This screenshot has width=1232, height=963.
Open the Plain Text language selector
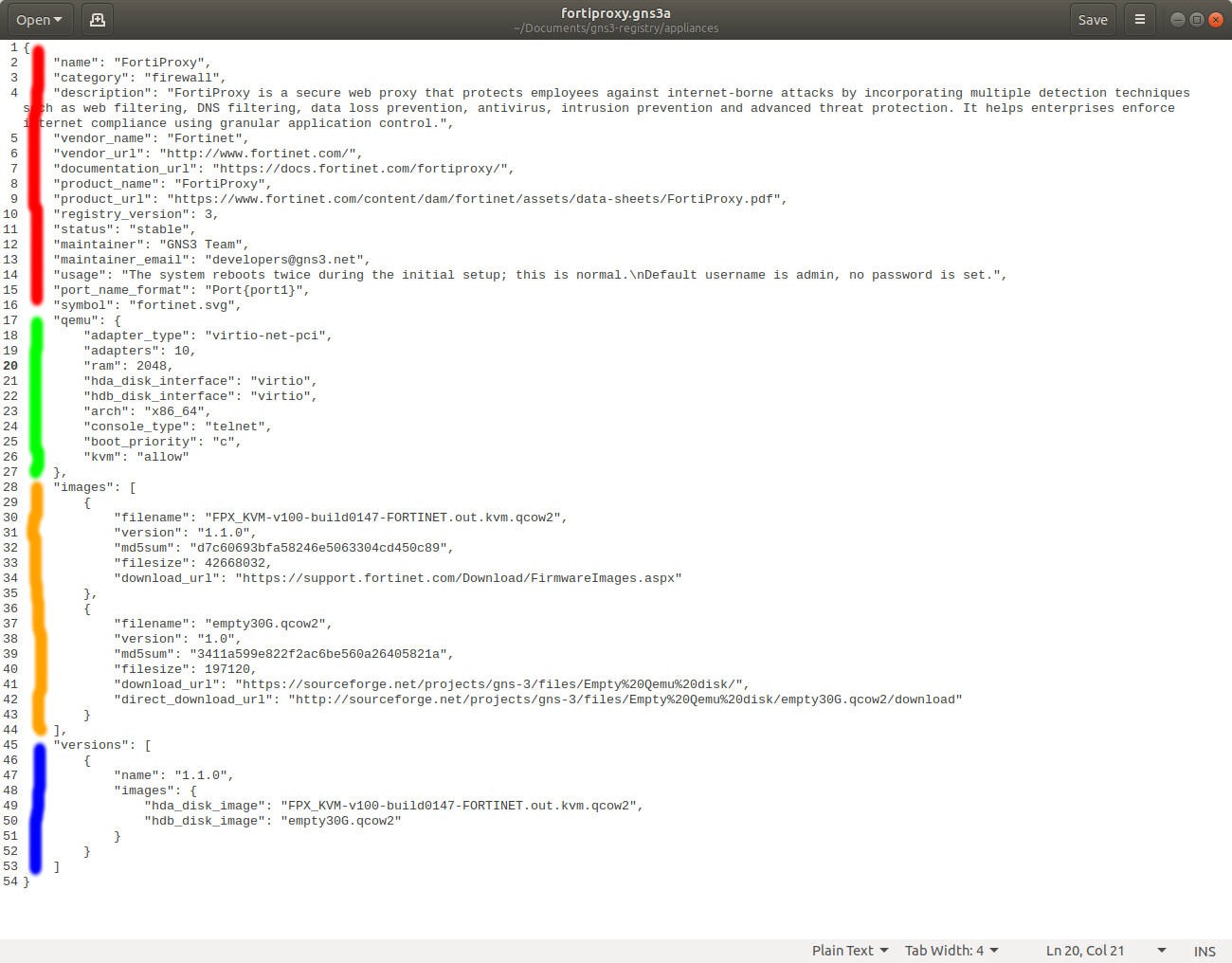[x=849, y=951]
